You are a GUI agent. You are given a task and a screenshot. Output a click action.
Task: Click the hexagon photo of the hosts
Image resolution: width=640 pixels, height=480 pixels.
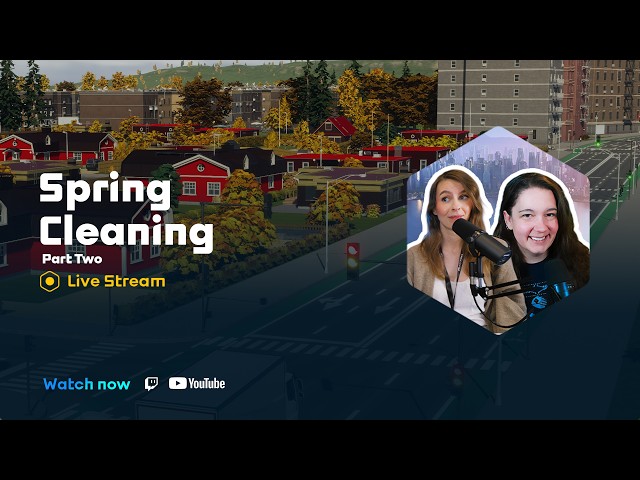pos(498,231)
